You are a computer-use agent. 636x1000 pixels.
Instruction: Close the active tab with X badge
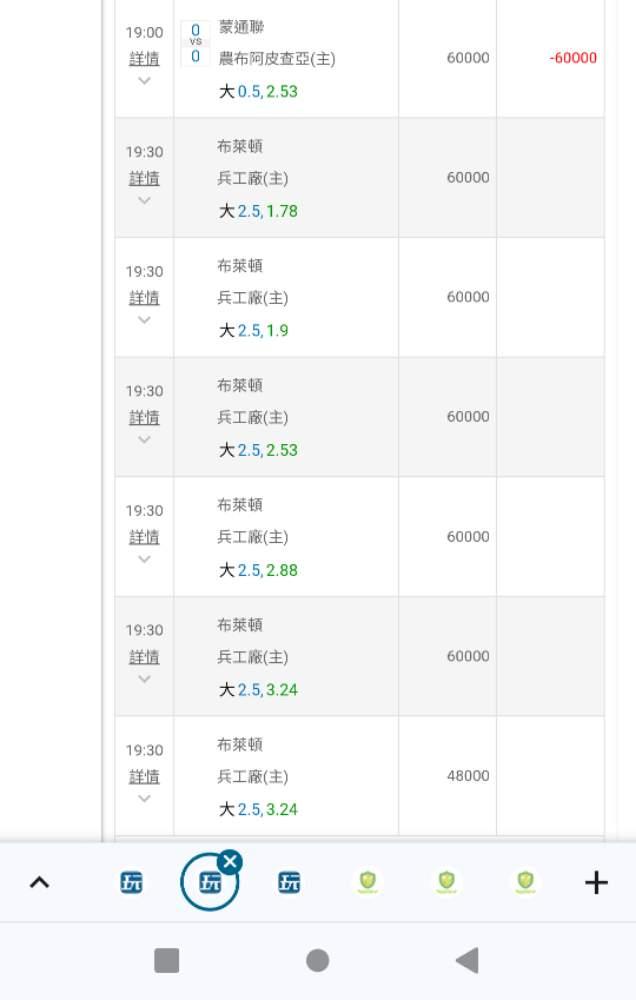click(x=230, y=862)
